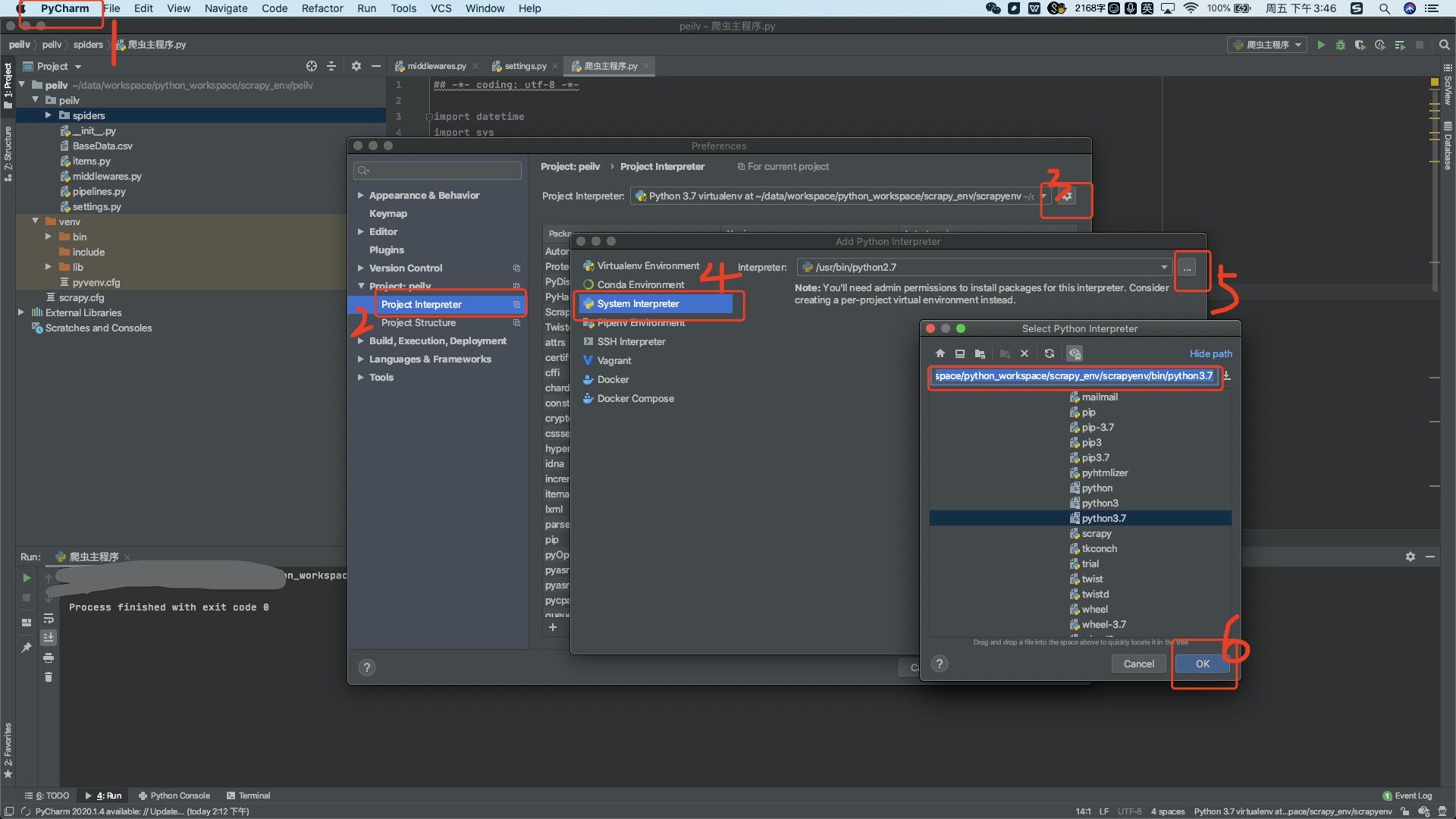Toggle Show Hidden Files and Directories icon
The image size is (1456, 819).
click(1075, 353)
